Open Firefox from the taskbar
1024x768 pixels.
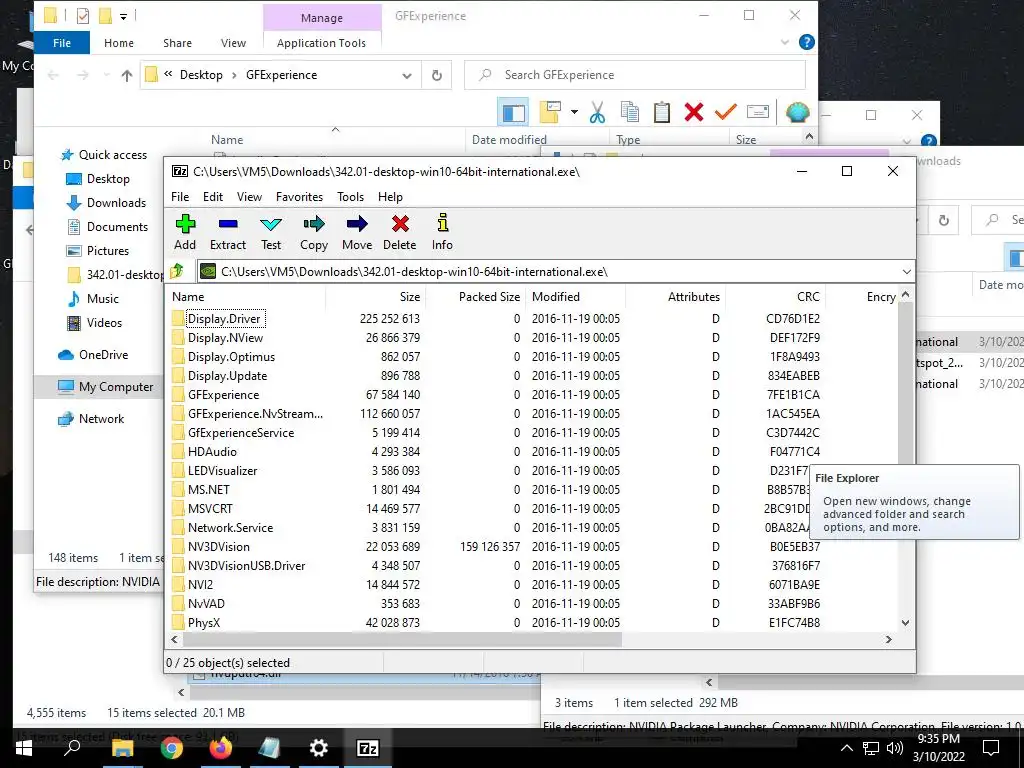[221, 748]
